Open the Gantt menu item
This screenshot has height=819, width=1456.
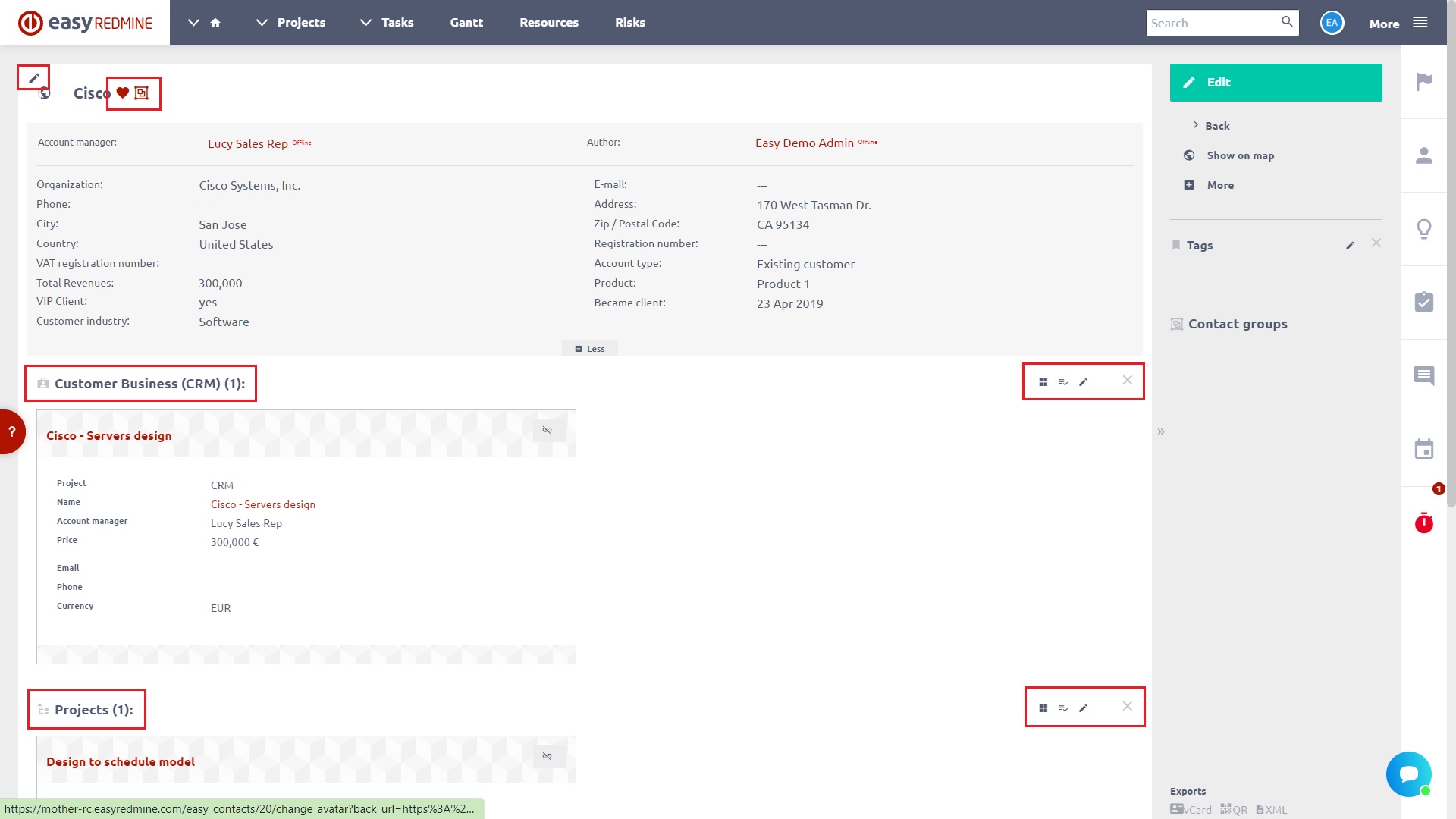466,23
